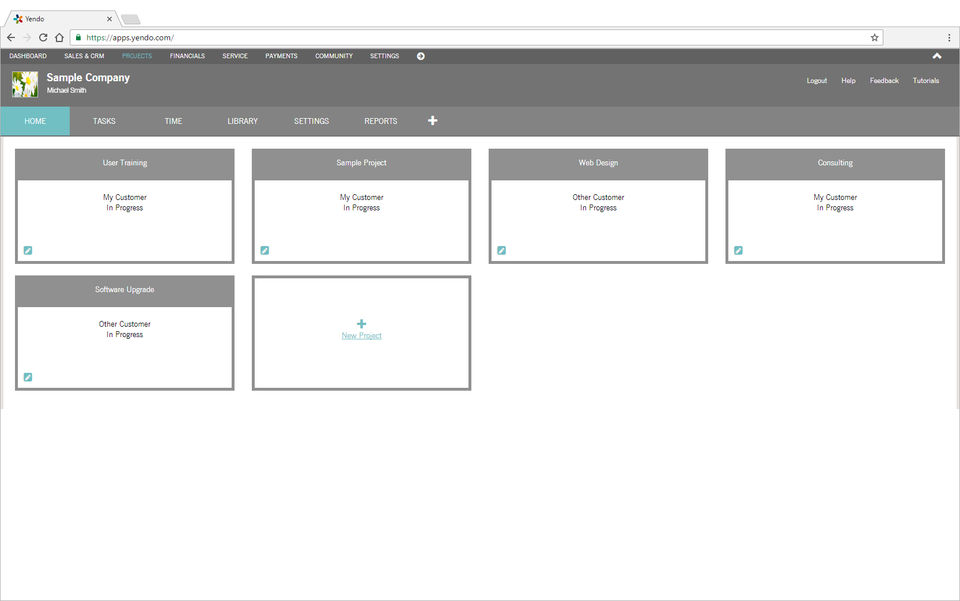Open the Help link
The height and width of the screenshot is (601, 960).
[848, 81]
